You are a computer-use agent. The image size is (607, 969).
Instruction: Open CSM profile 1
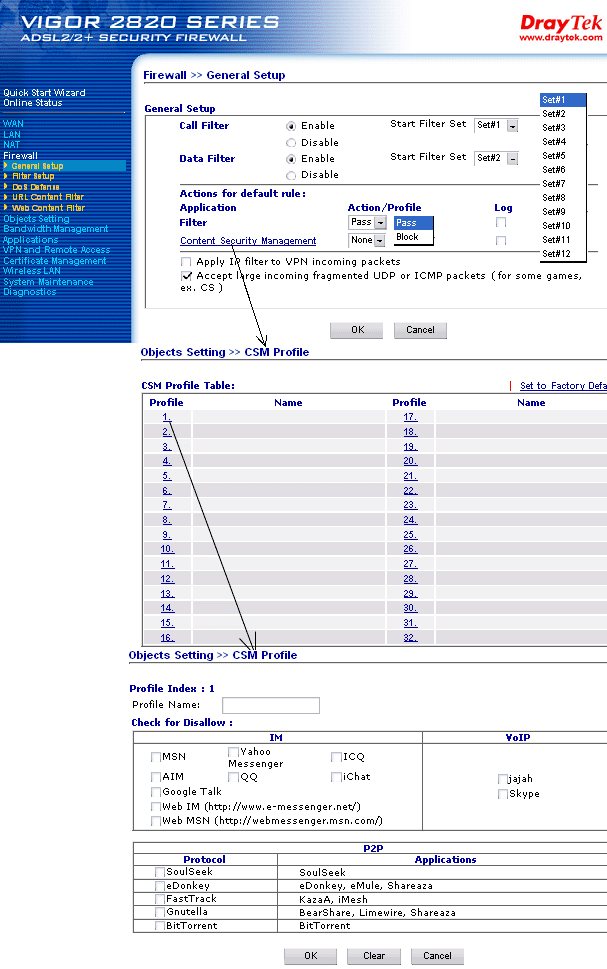pyautogui.click(x=166, y=417)
